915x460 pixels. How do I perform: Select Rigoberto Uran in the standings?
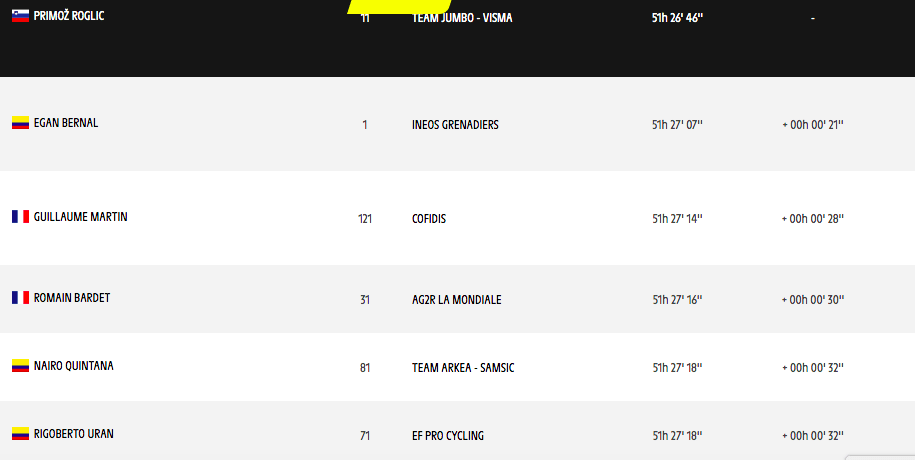pyautogui.click(x=74, y=434)
